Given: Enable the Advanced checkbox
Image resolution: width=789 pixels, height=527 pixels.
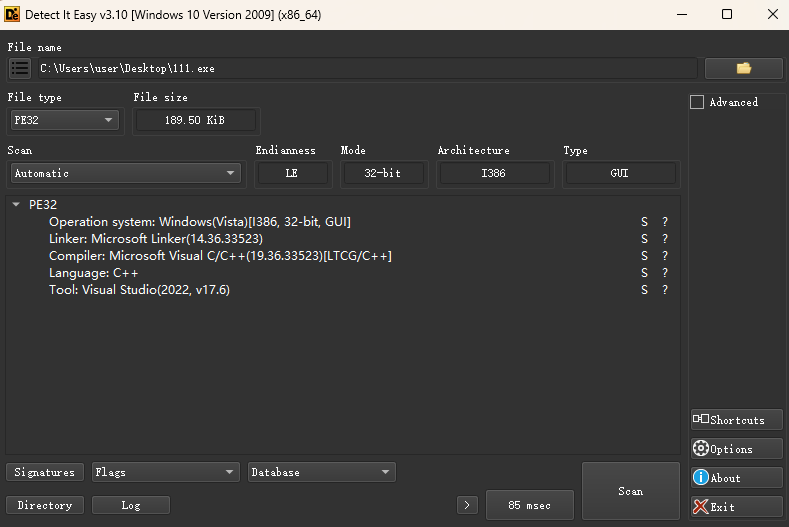Looking at the screenshot, I should 697,102.
